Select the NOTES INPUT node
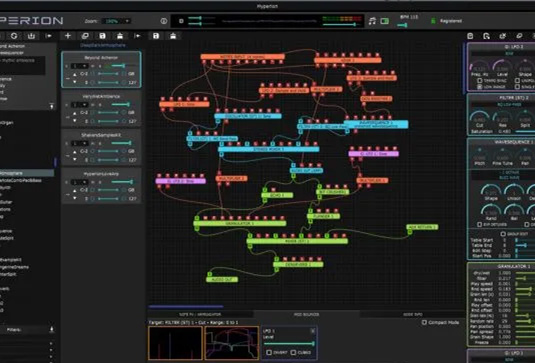Image resolution: width=535 pixels, height=363 pixels. pos(242,57)
